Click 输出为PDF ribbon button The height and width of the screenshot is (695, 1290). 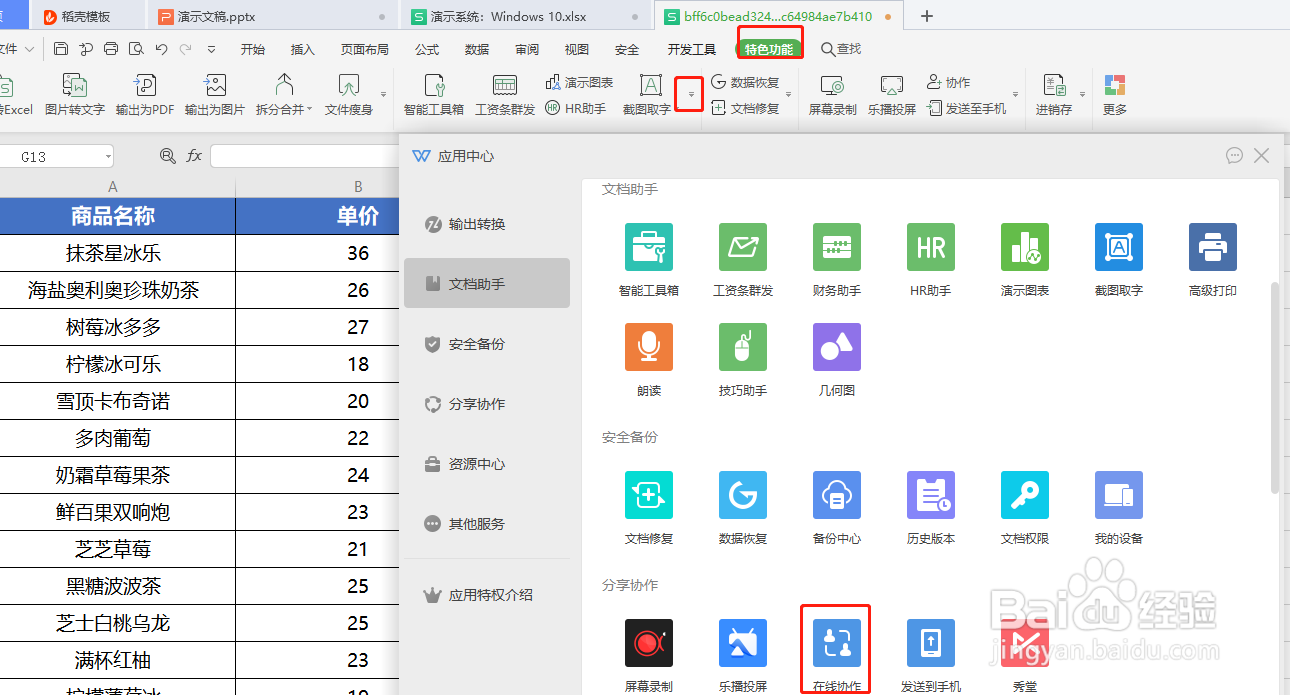(145, 95)
